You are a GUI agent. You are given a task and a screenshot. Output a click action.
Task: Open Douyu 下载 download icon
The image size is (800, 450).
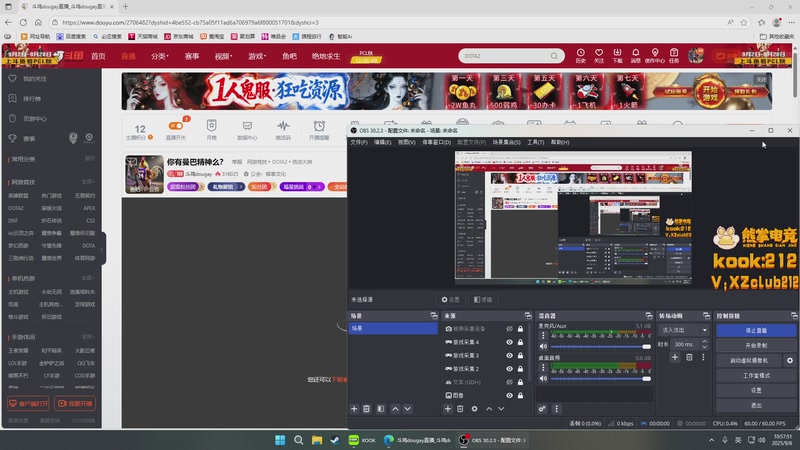[617, 55]
